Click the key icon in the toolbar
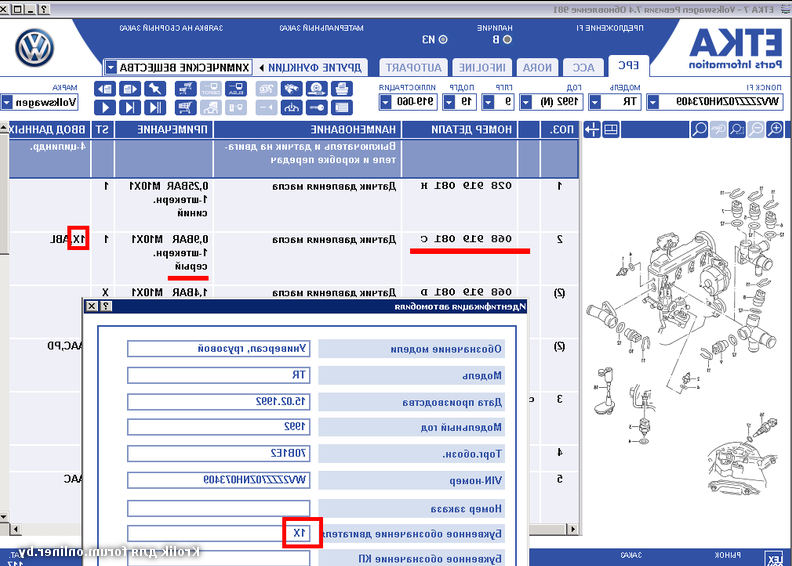Viewport: 792px width, 566px height. pyautogui.click(x=317, y=107)
